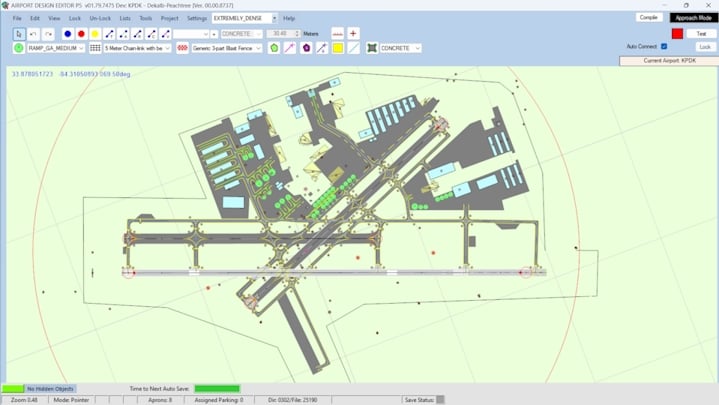Click the auto save green progress bar
The width and height of the screenshot is (719, 405).
[217, 389]
